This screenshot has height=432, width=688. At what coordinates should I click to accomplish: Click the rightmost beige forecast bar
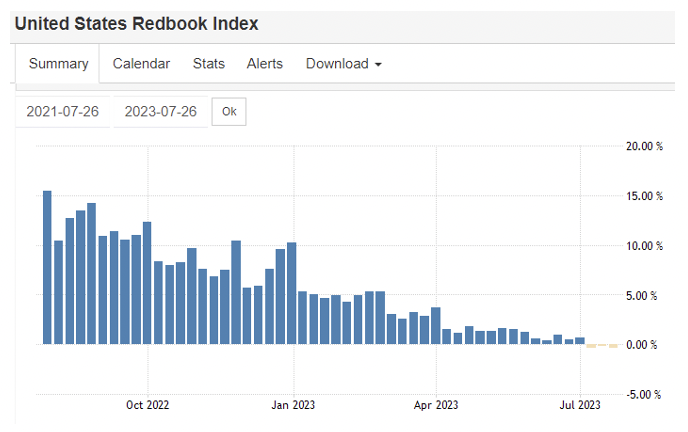point(614,345)
